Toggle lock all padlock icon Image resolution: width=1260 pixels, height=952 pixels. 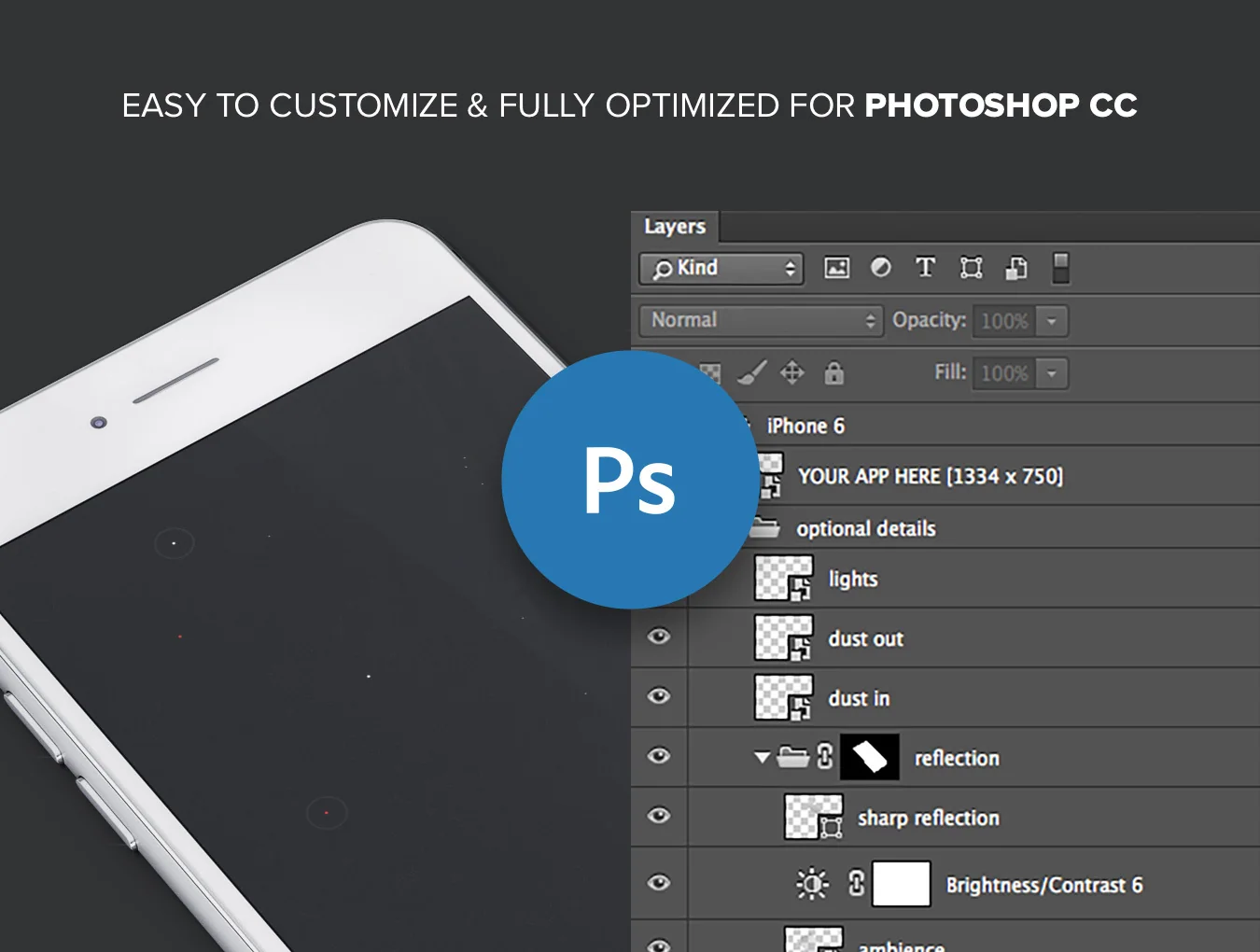pyautogui.click(x=834, y=373)
